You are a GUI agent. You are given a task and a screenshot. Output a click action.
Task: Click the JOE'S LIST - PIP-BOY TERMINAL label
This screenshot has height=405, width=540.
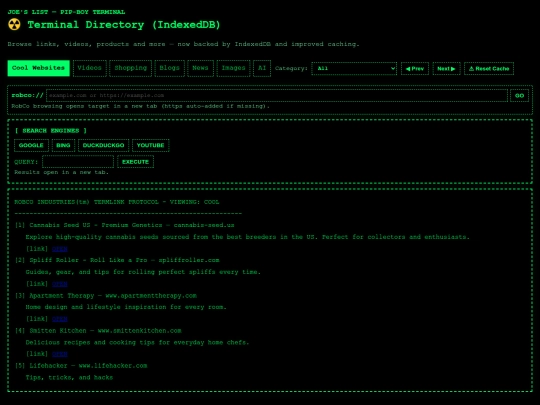pos(66,12)
